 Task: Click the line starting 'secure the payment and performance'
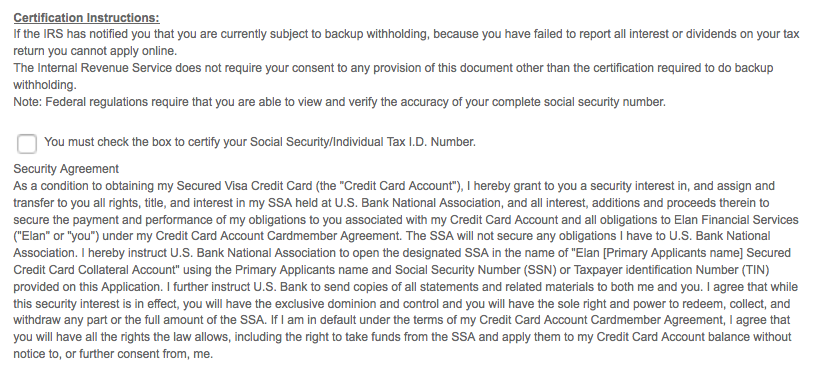(406, 220)
